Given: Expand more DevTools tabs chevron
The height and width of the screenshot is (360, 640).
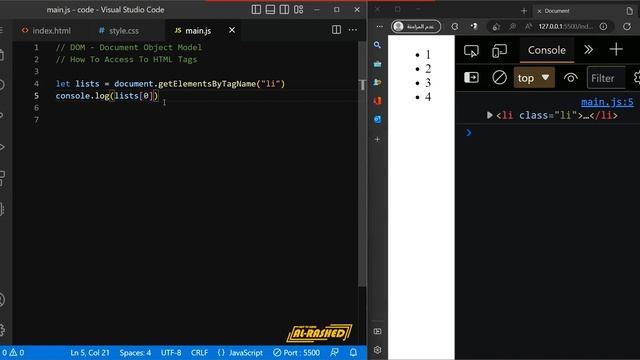Looking at the screenshot, I should 588,50.
